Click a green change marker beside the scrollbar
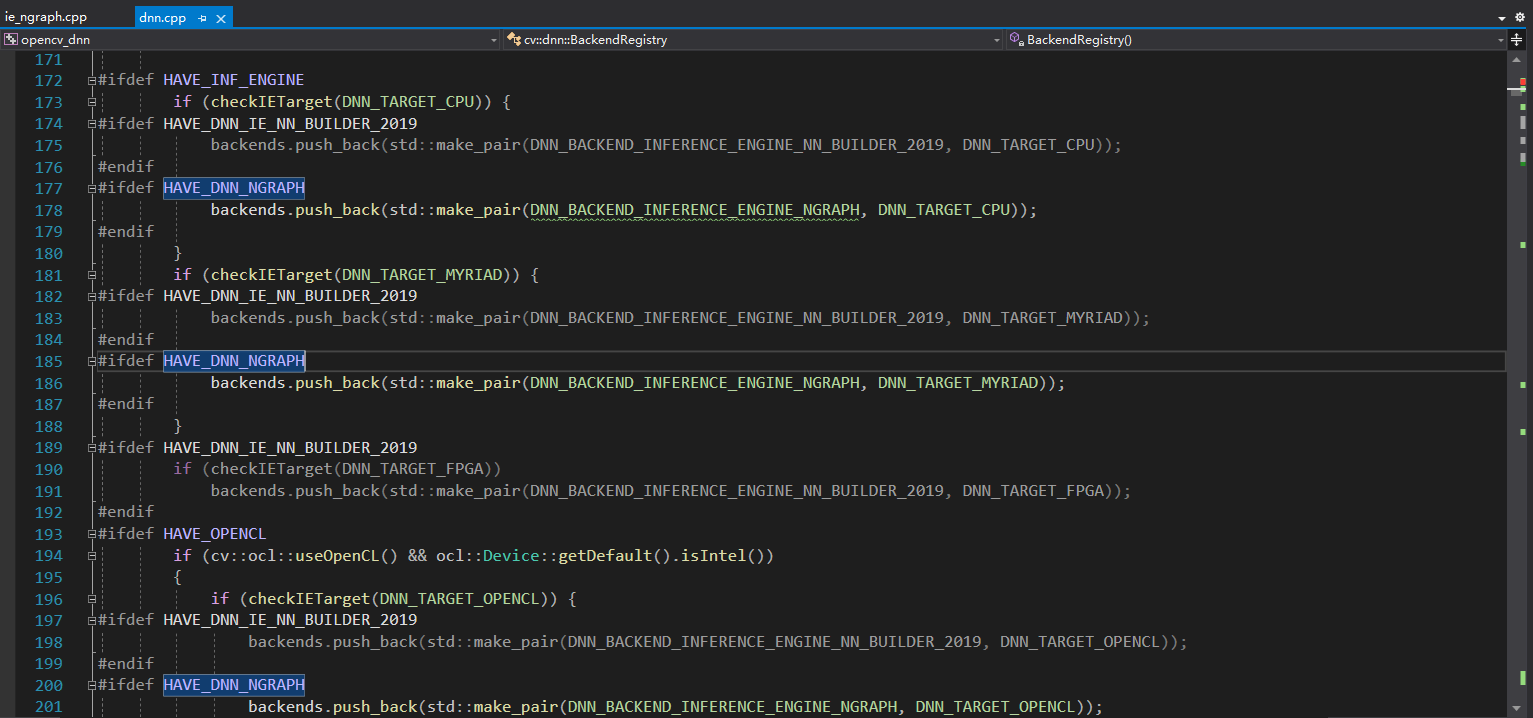The image size is (1533, 718). (1523, 107)
